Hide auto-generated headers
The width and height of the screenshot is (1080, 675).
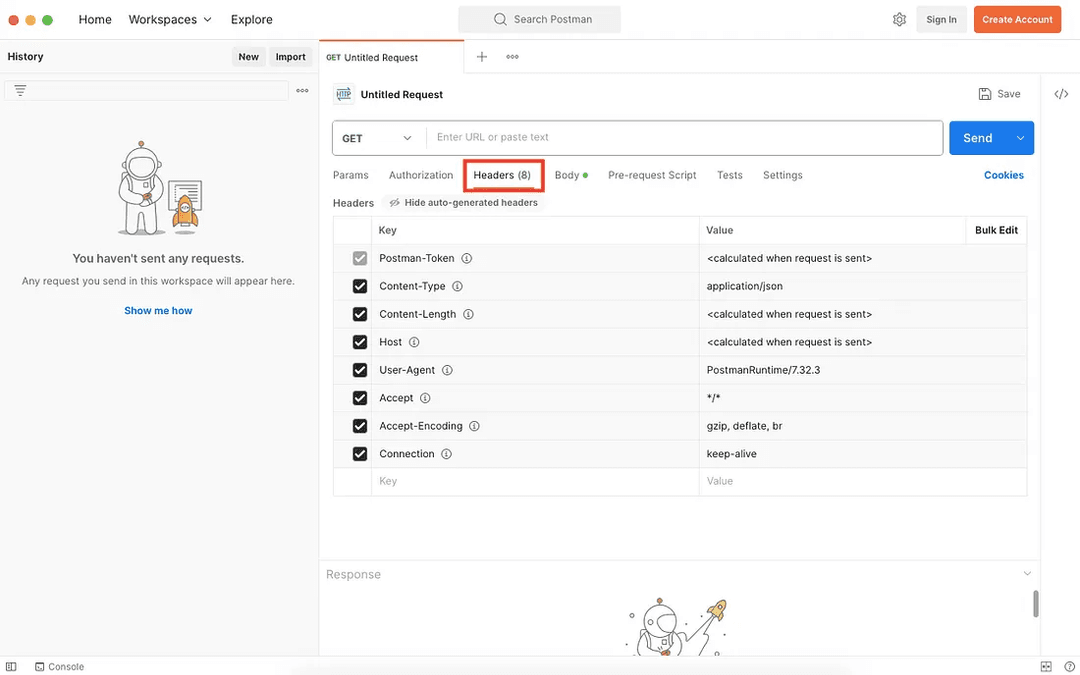[463, 202]
